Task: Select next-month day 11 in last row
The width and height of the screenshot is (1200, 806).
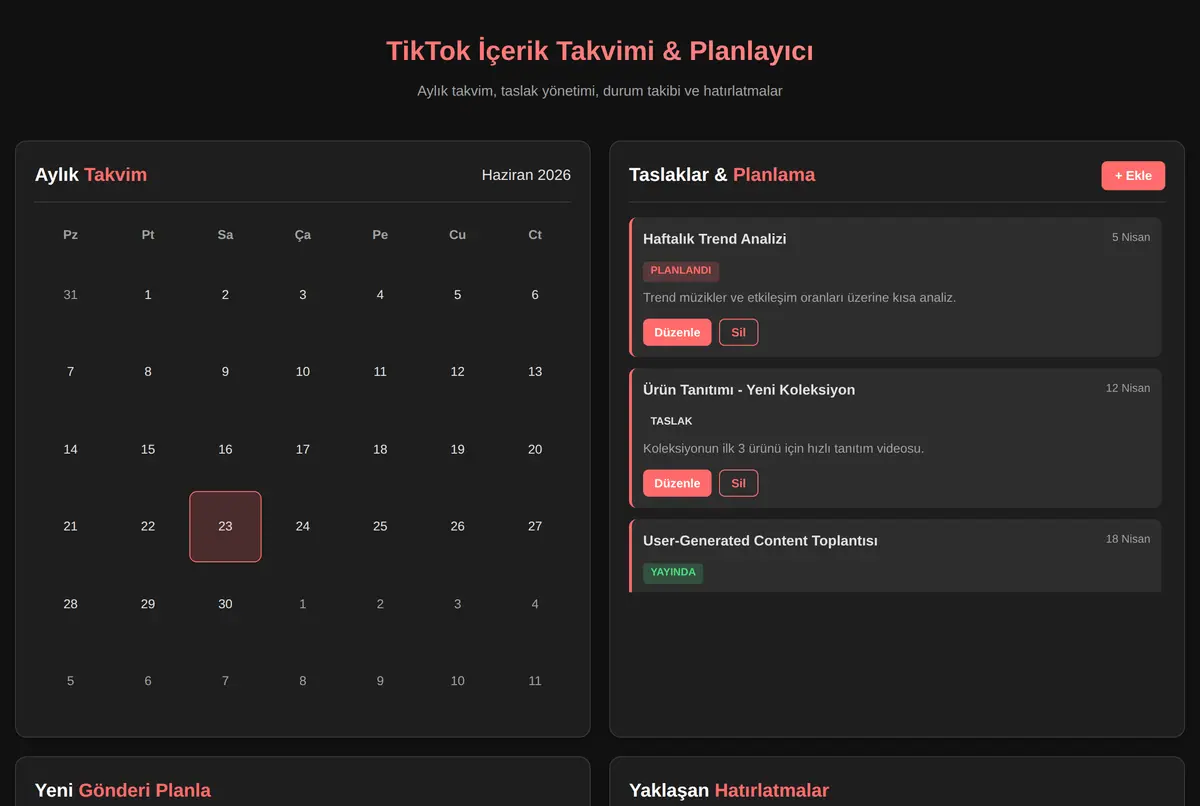Action: pos(535,681)
